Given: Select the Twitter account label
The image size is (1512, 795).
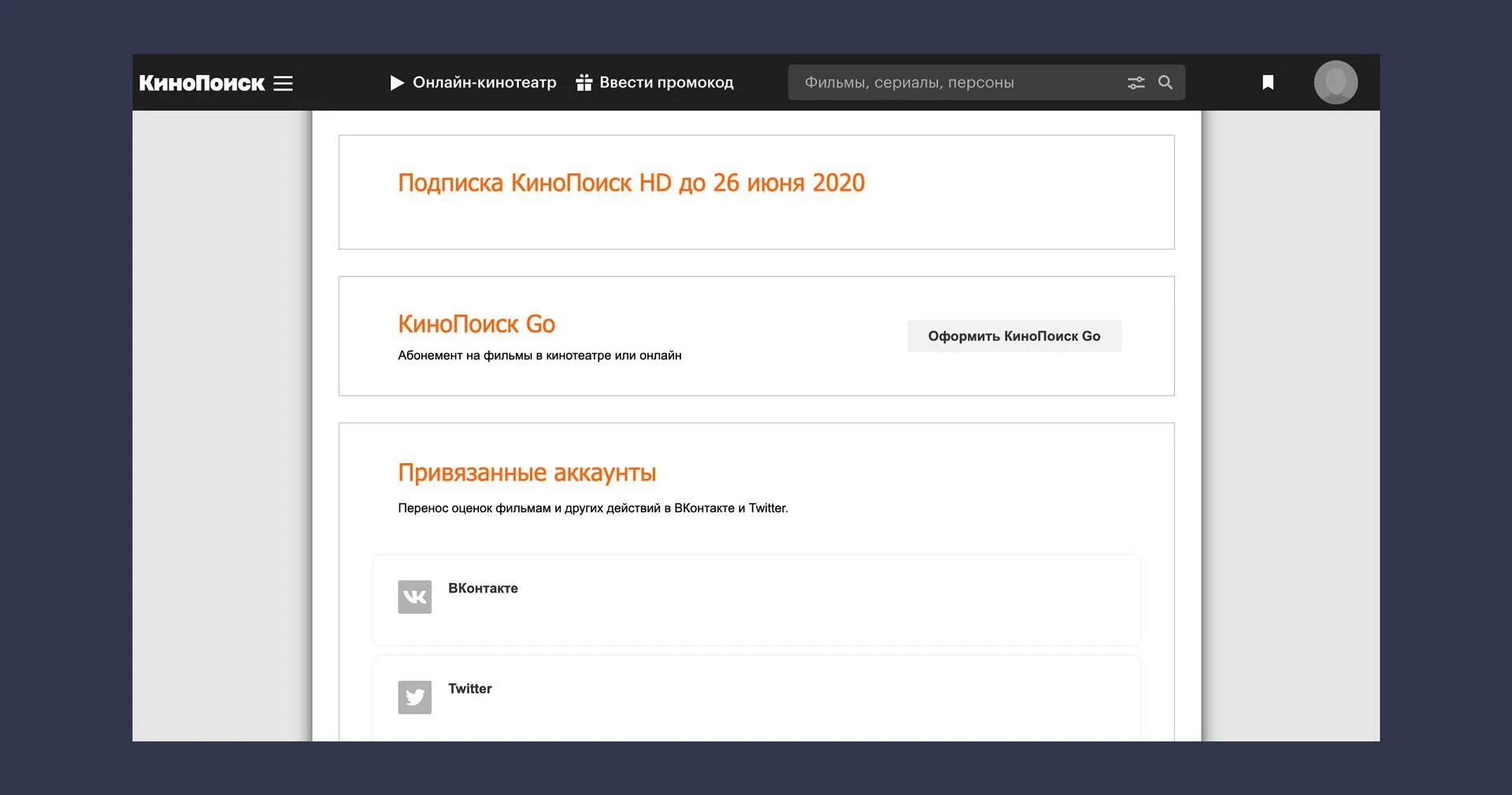Looking at the screenshot, I should click(470, 688).
